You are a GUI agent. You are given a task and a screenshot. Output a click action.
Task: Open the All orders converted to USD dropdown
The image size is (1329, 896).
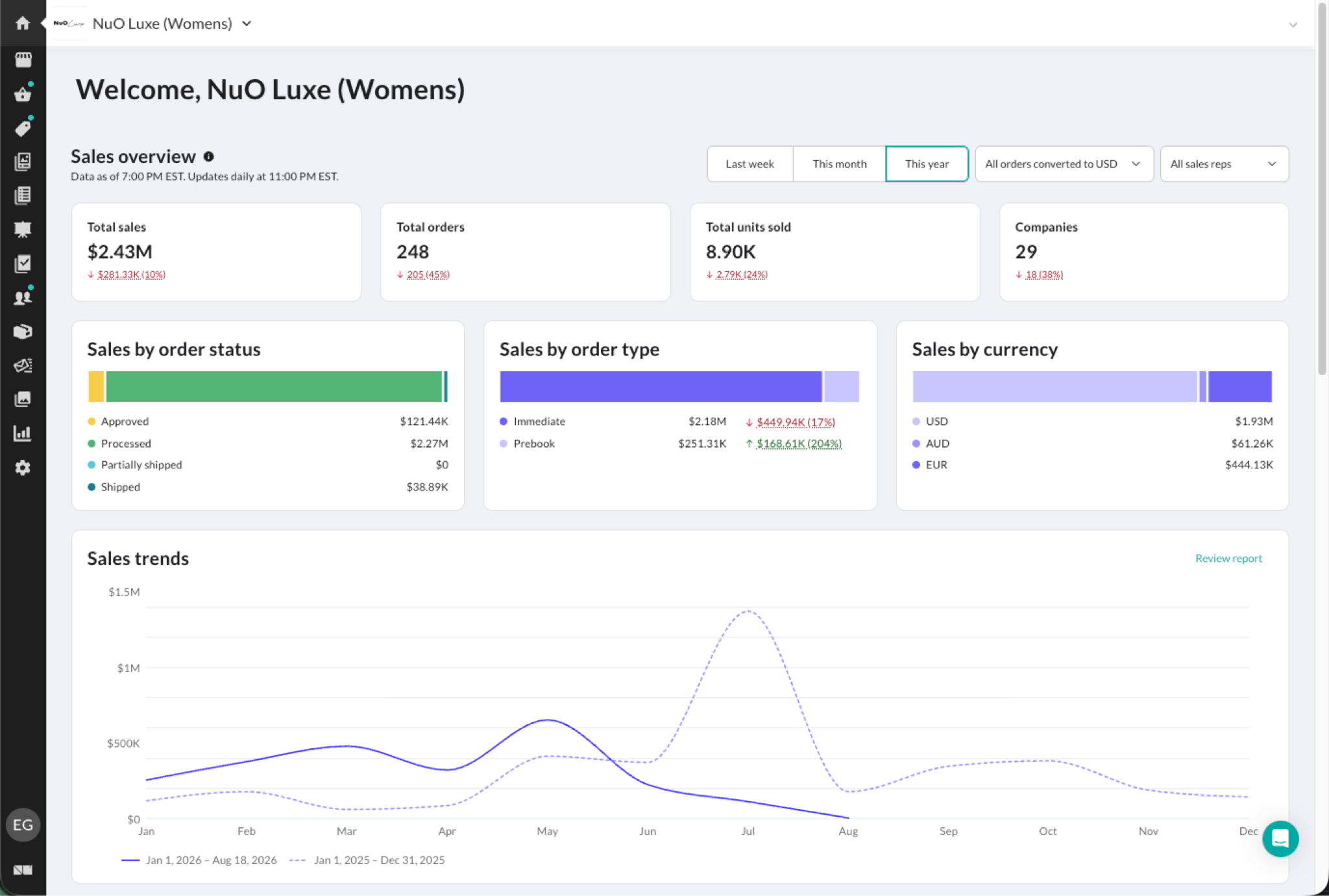(1064, 164)
